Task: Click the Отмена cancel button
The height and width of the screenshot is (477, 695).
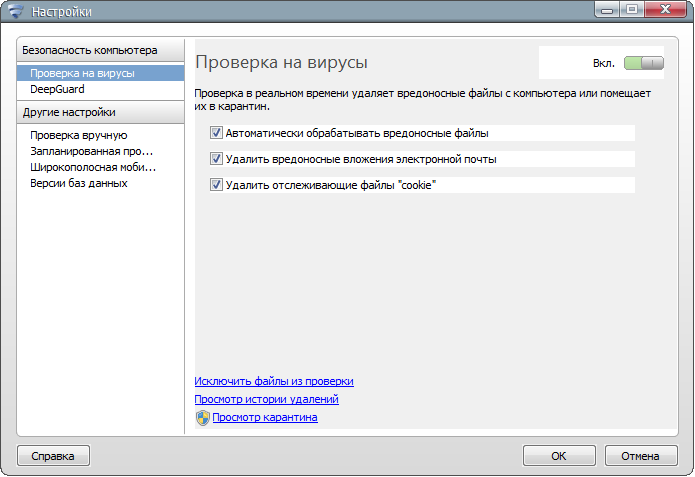Action: pos(641,456)
